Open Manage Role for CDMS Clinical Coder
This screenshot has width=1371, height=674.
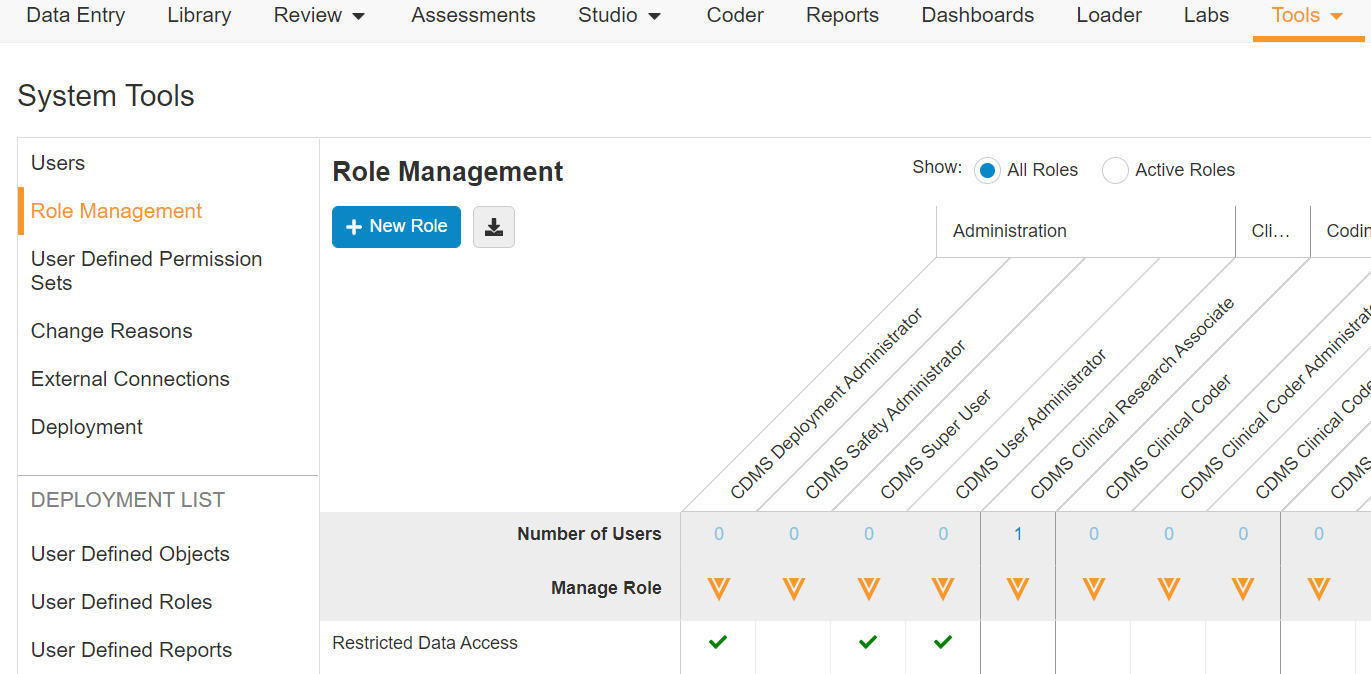tap(1093, 588)
